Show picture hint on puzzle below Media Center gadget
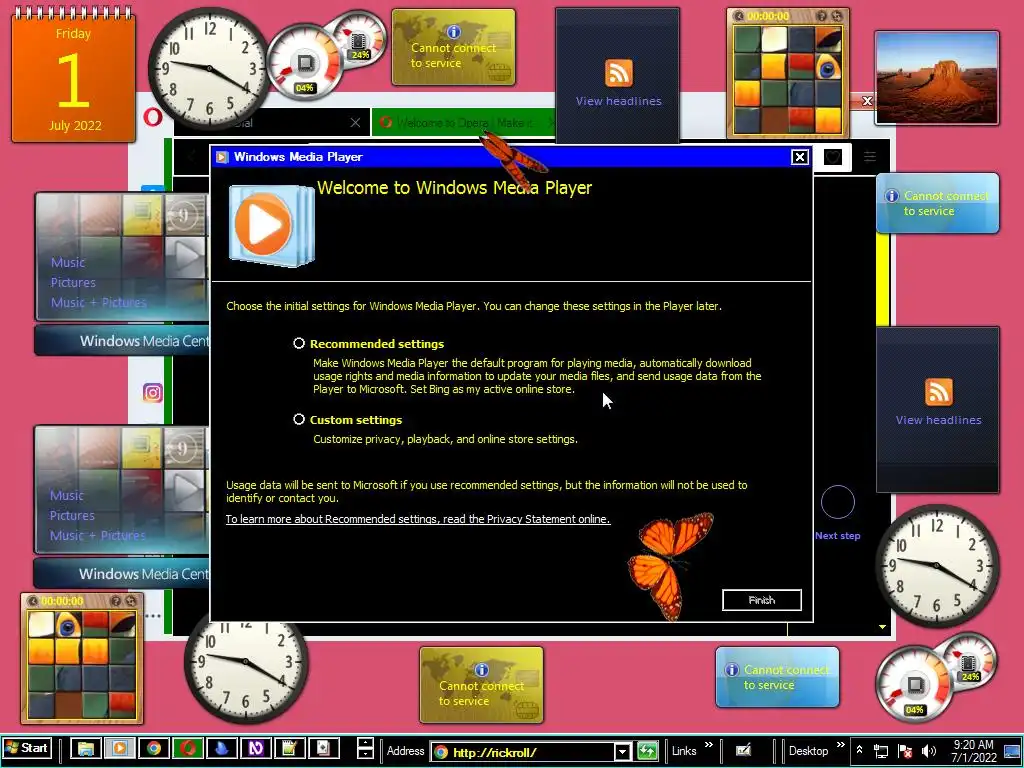The height and width of the screenshot is (768, 1024). [x=116, y=601]
